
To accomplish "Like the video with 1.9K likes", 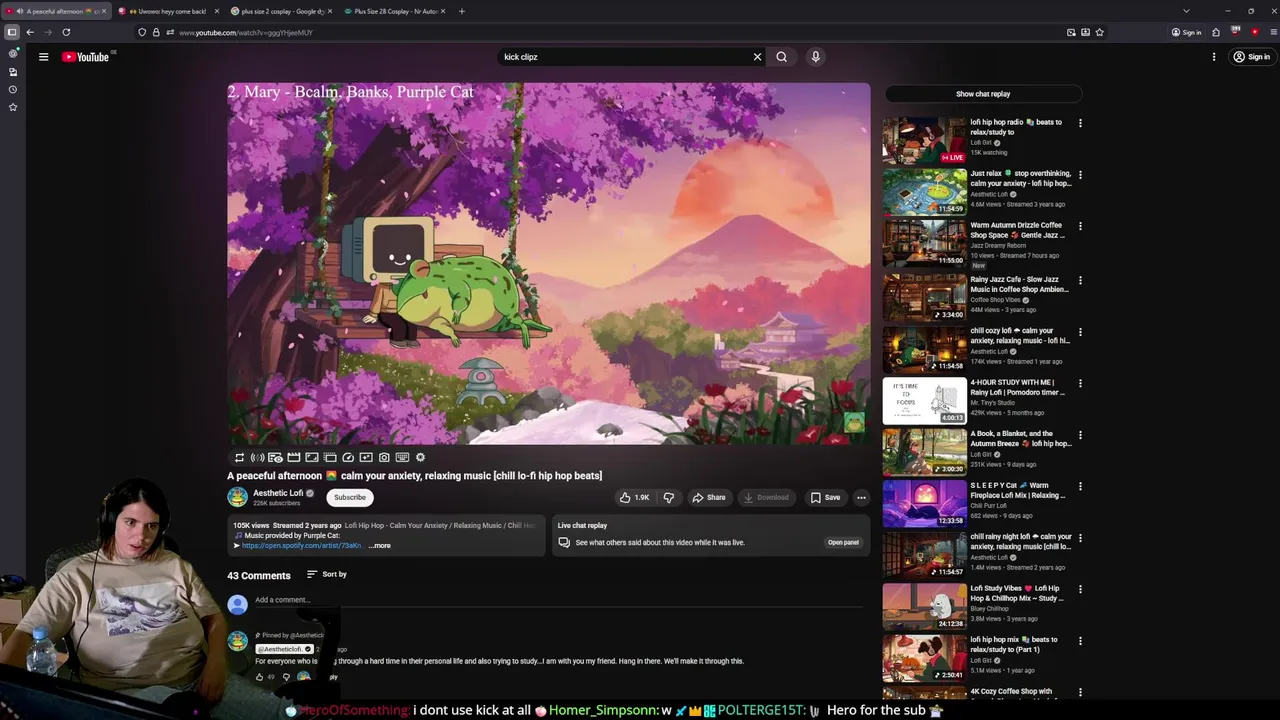I will [x=635, y=497].
